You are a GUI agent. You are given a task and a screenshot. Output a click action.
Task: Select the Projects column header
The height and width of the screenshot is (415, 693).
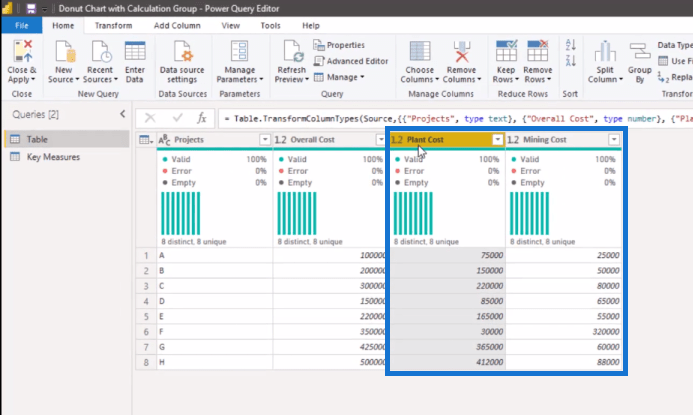coord(214,140)
